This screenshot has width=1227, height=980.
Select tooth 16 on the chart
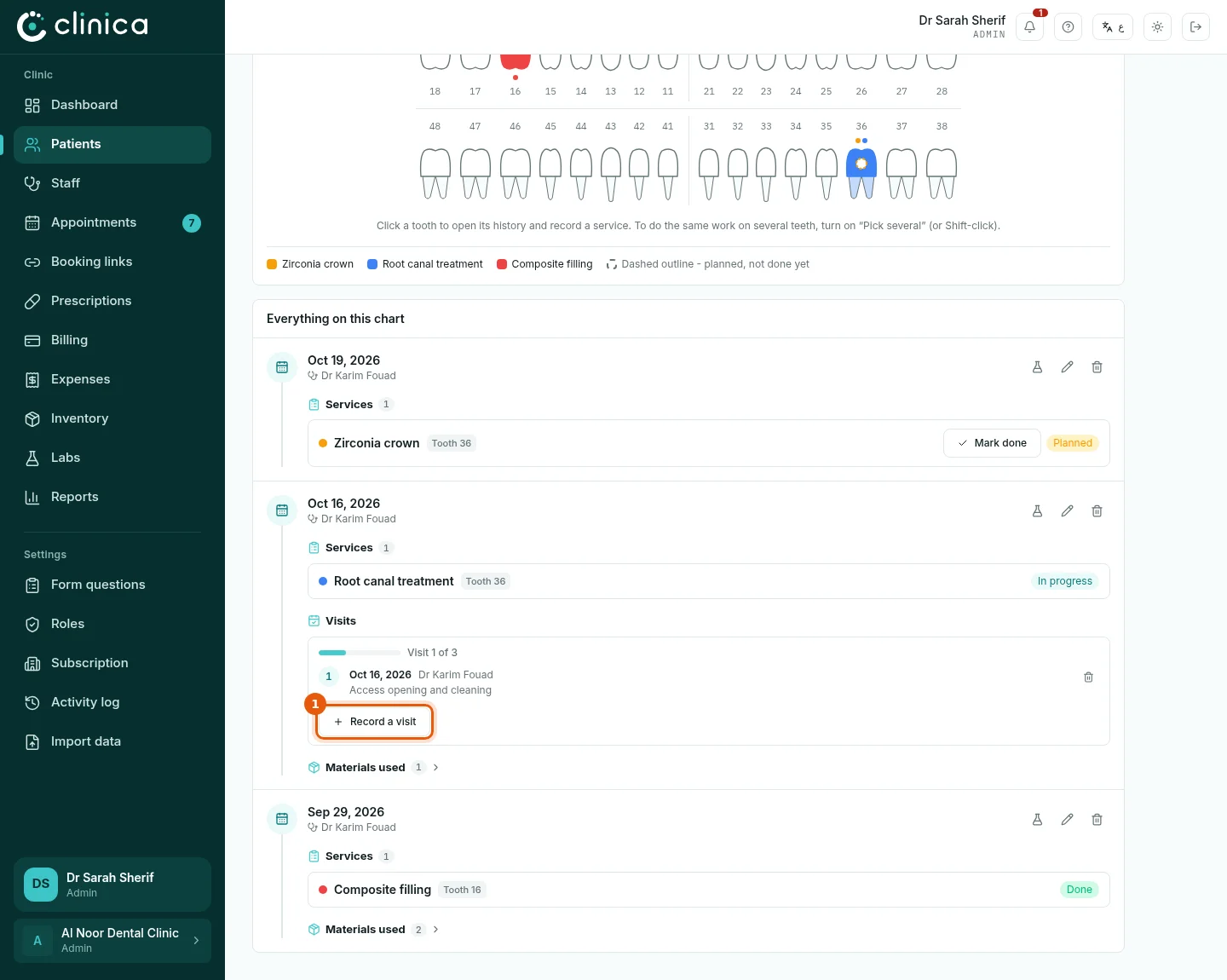point(516,62)
